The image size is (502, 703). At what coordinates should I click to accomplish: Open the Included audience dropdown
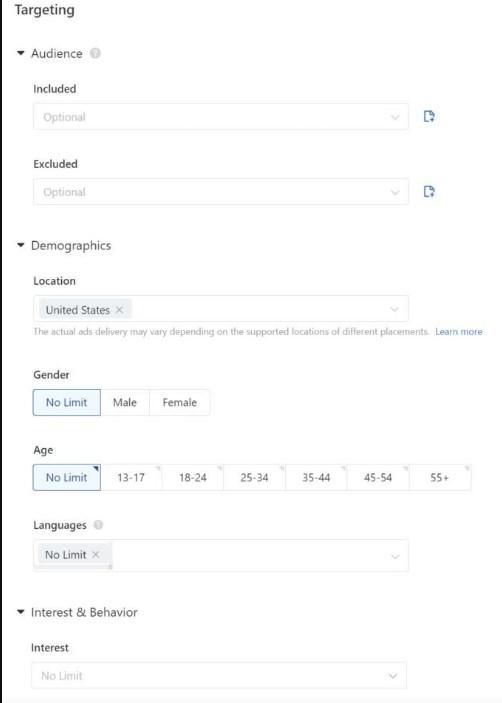[x=221, y=117]
